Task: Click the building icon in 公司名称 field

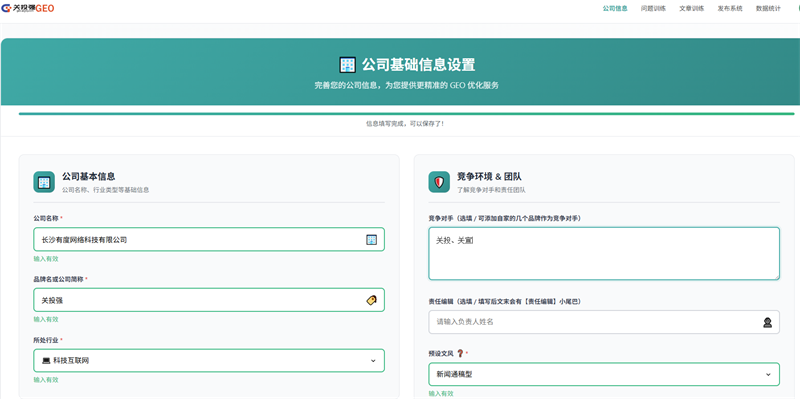Action: tap(371, 239)
